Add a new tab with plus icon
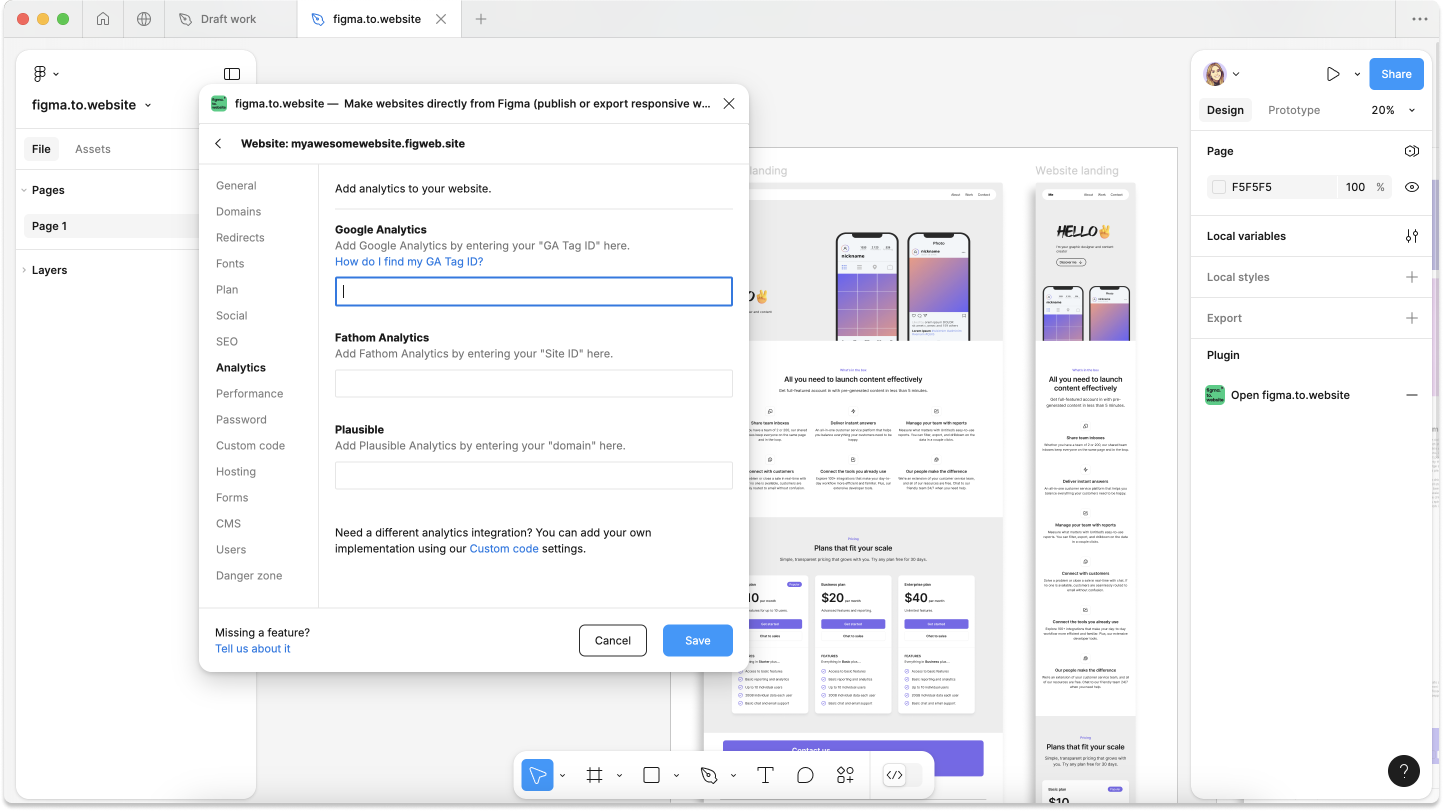 [x=481, y=19]
